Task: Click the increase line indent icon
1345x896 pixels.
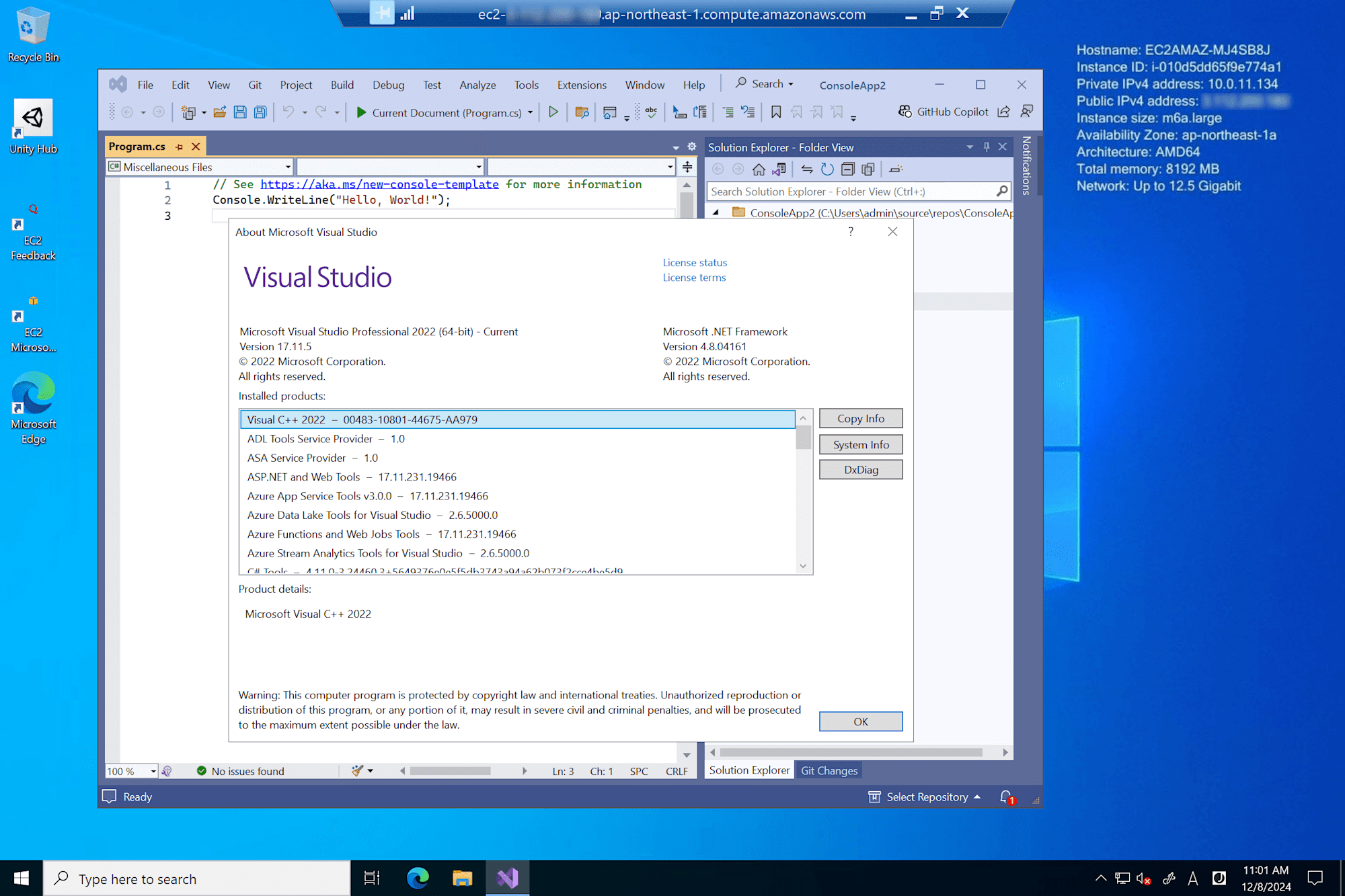Action: pyautogui.click(x=728, y=112)
